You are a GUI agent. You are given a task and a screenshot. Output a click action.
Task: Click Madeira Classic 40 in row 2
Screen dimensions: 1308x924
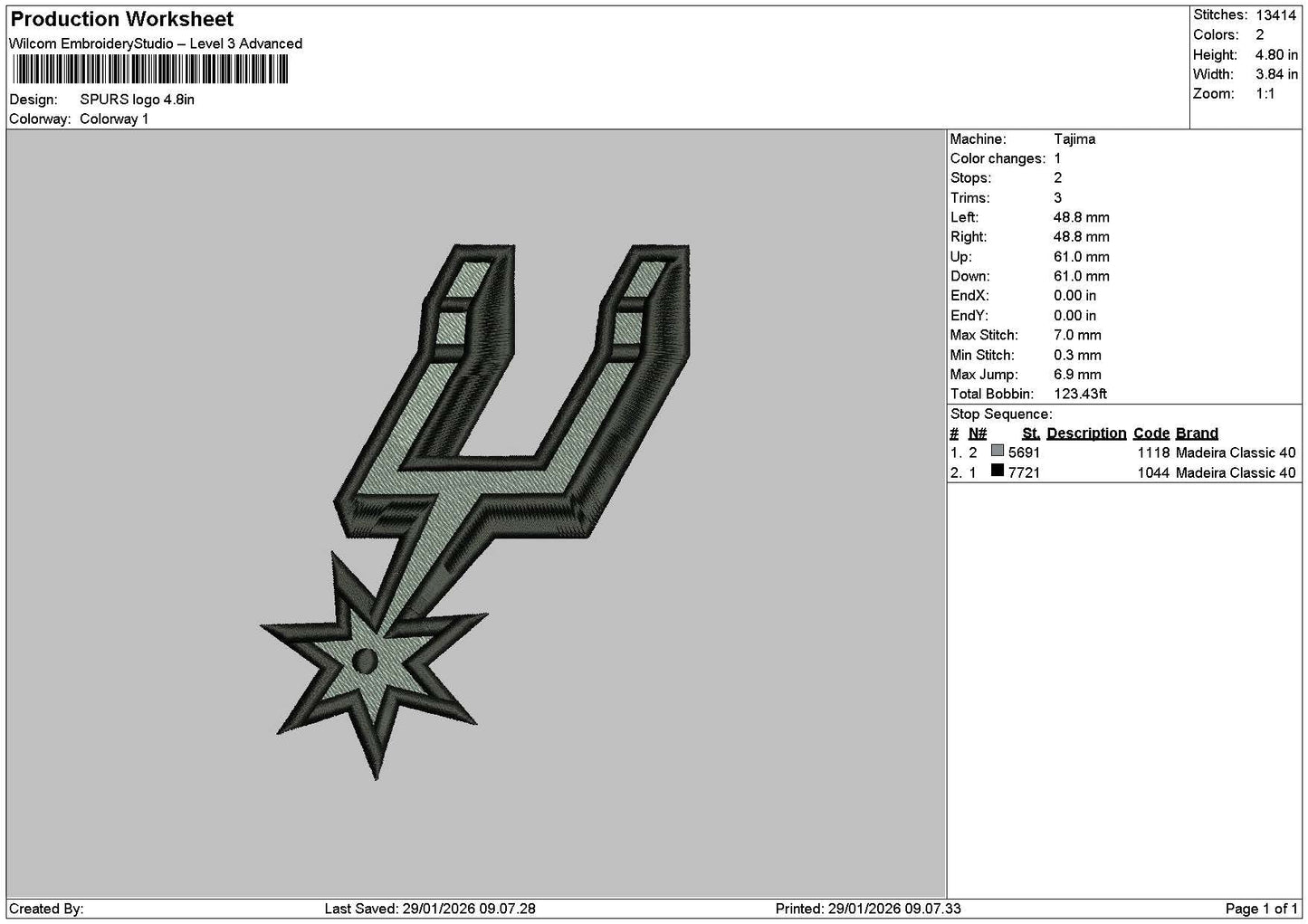click(1236, 472)
